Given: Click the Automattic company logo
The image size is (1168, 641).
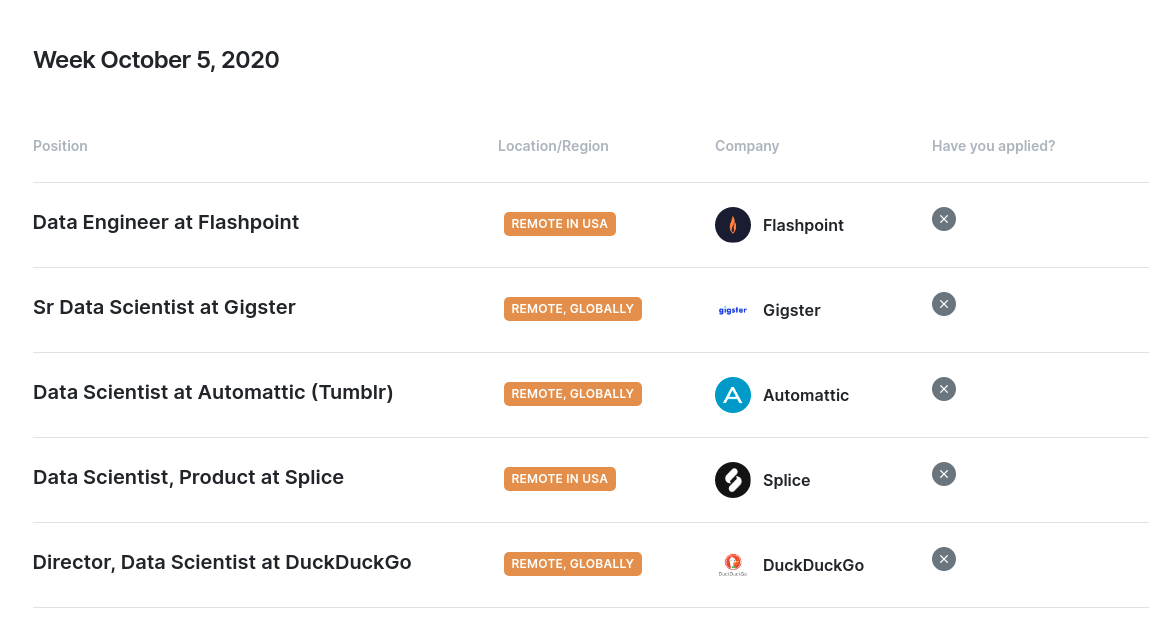Looking at the screenshot, I should (733, 395).
